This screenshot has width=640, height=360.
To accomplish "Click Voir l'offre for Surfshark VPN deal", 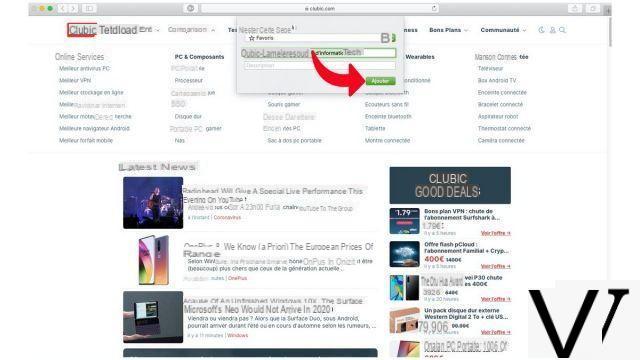I will pyautogui.click(x=496, y=233).
